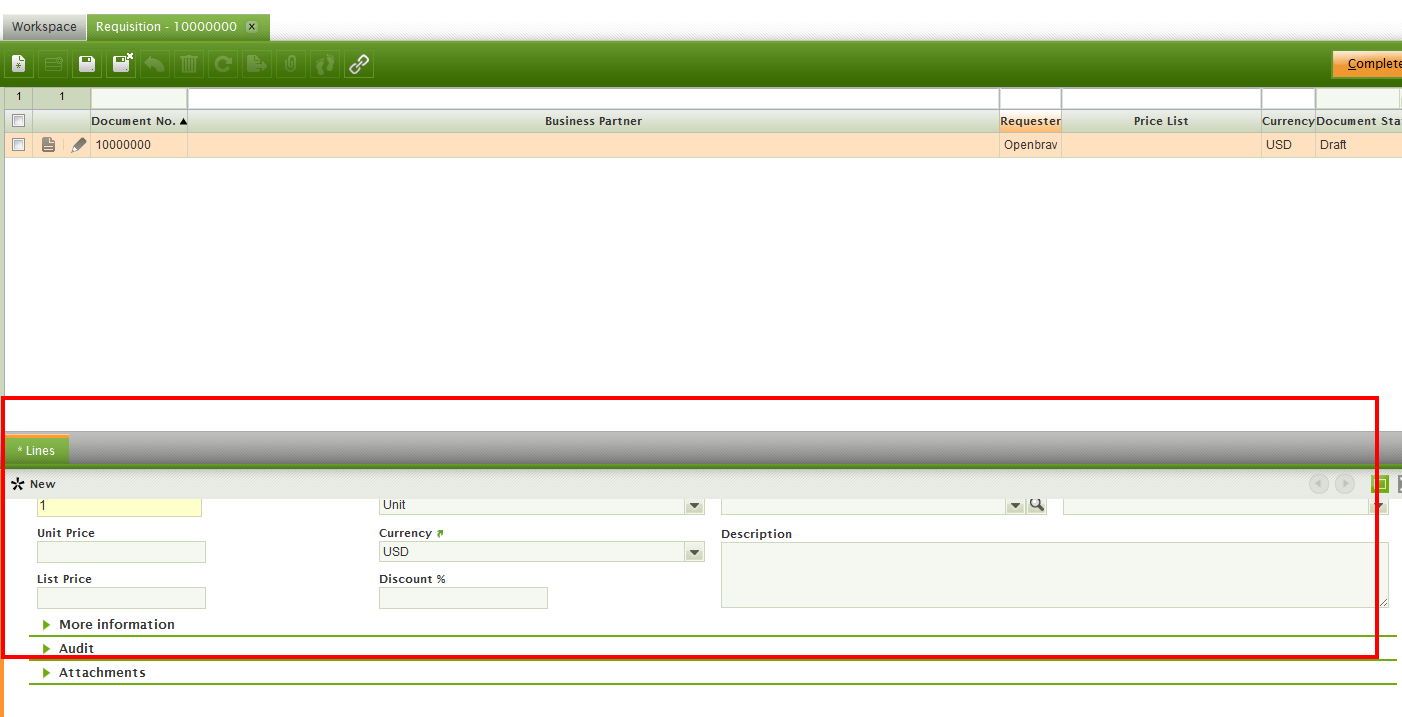
Task: Expand the More information section
Action: (116, 624)
